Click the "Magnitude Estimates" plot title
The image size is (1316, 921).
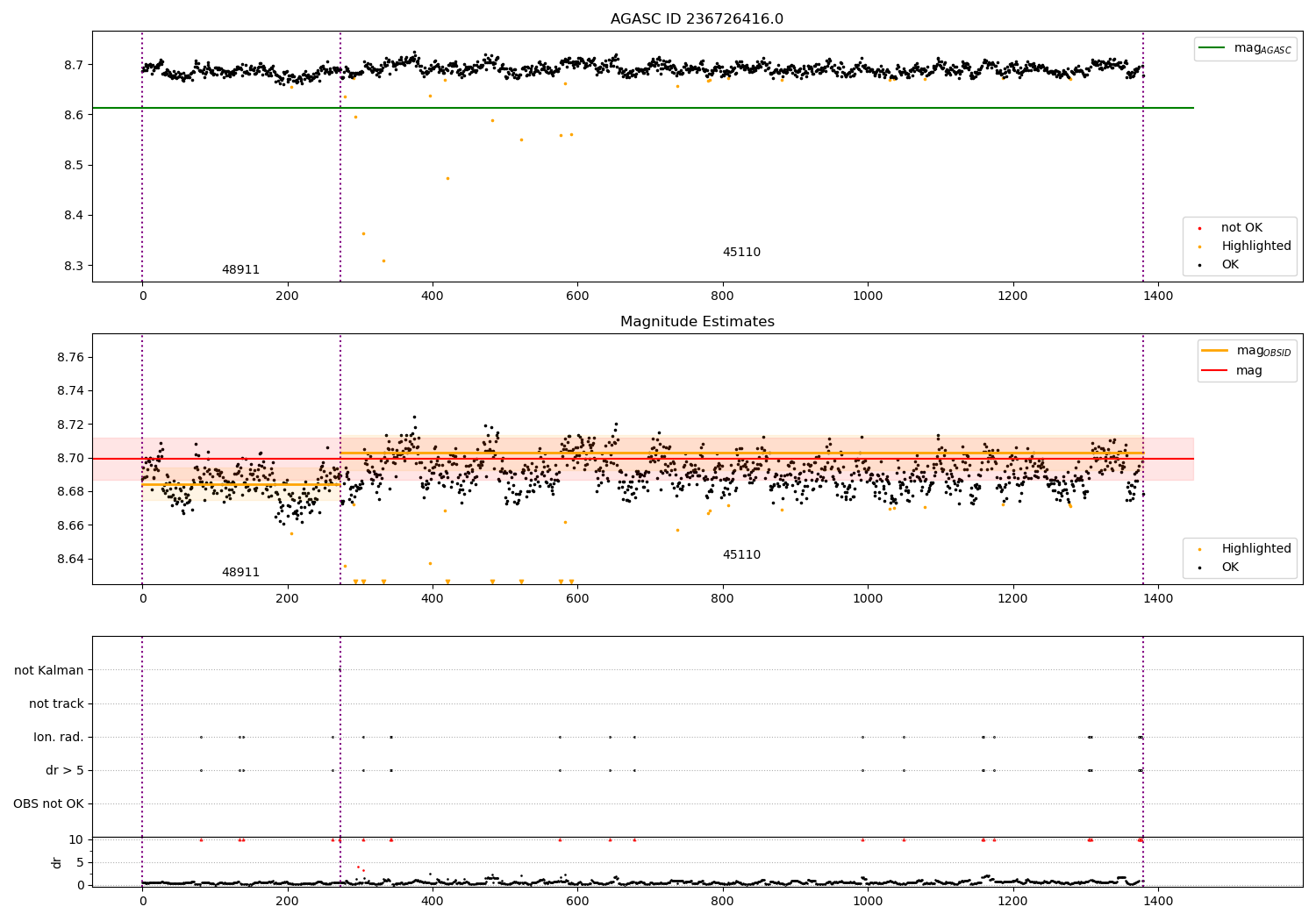pyautogui.click(x=697, y=322)
